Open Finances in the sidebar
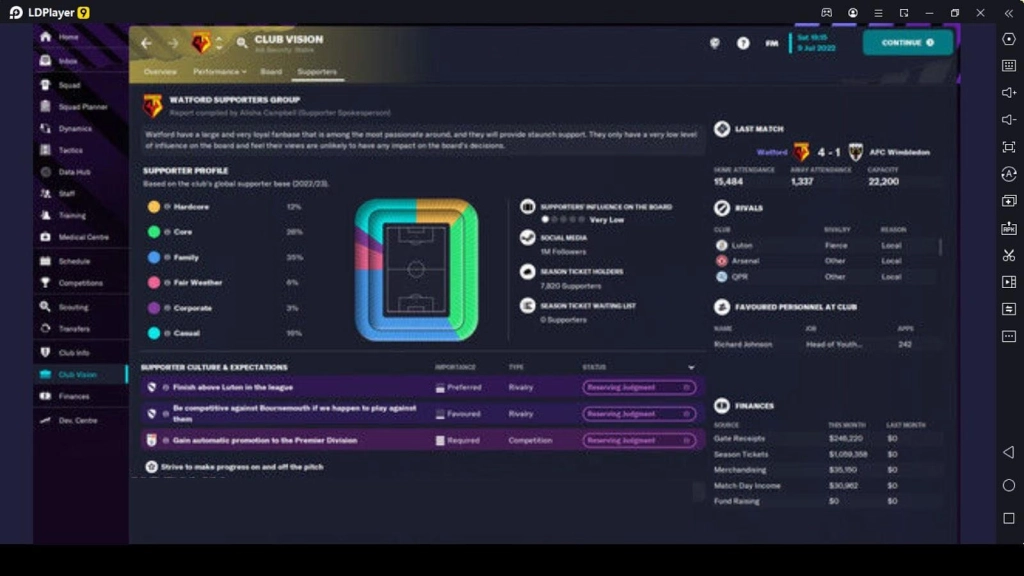Viewport: 1024px width, 576px height. coord(74,396)
